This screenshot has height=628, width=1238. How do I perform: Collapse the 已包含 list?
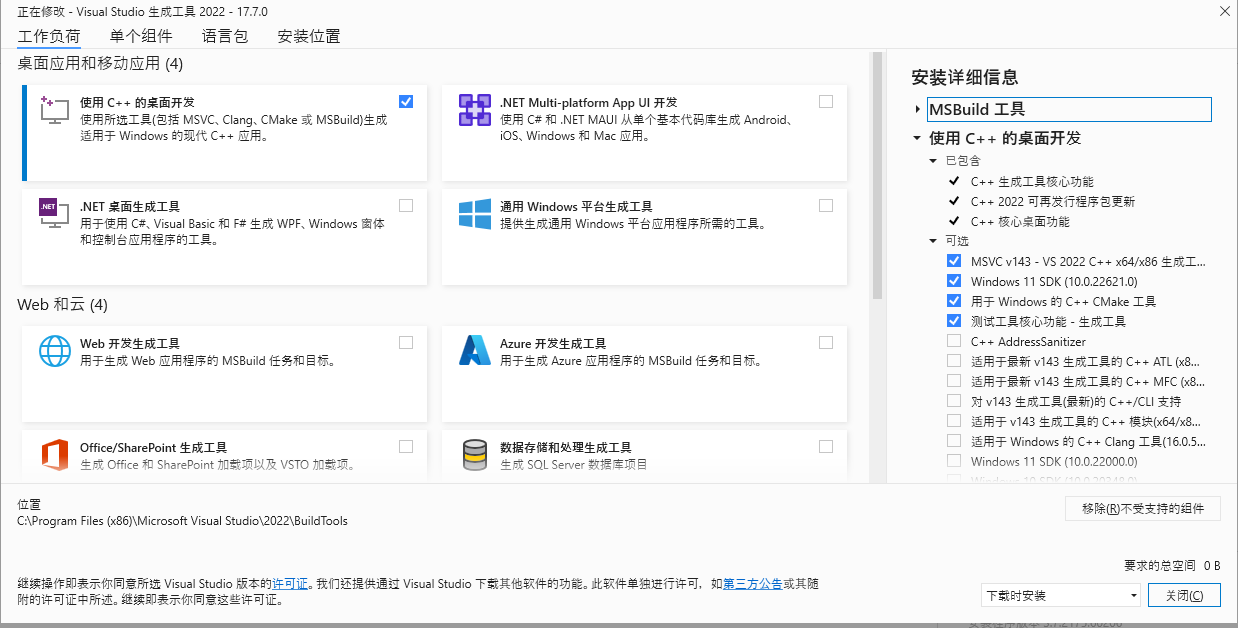pos(933,160)
